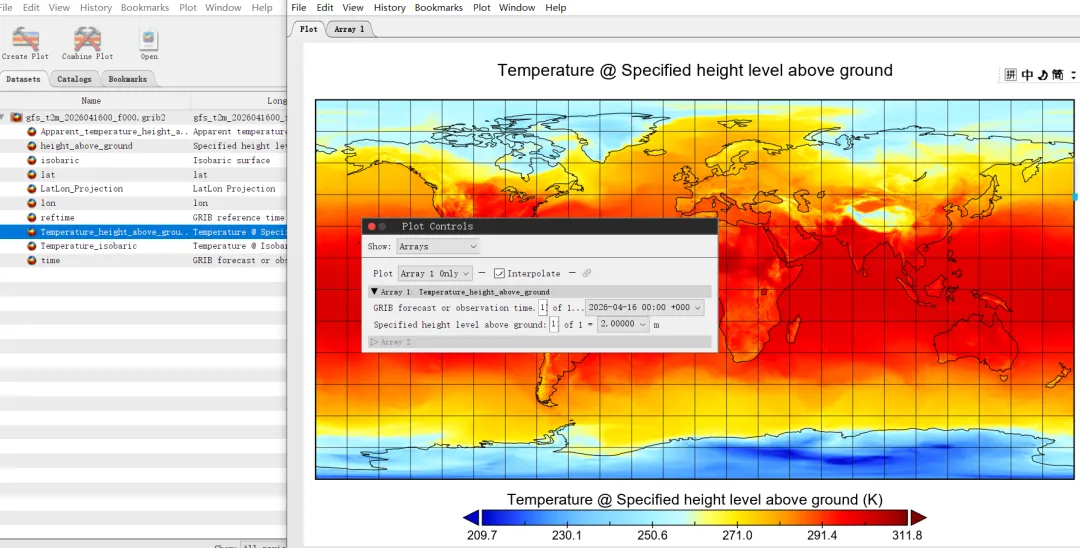Click the Open dataset toolbar icon
Image resolution: width=1080 pixels, height=548 pixels.
pos(149,39)
